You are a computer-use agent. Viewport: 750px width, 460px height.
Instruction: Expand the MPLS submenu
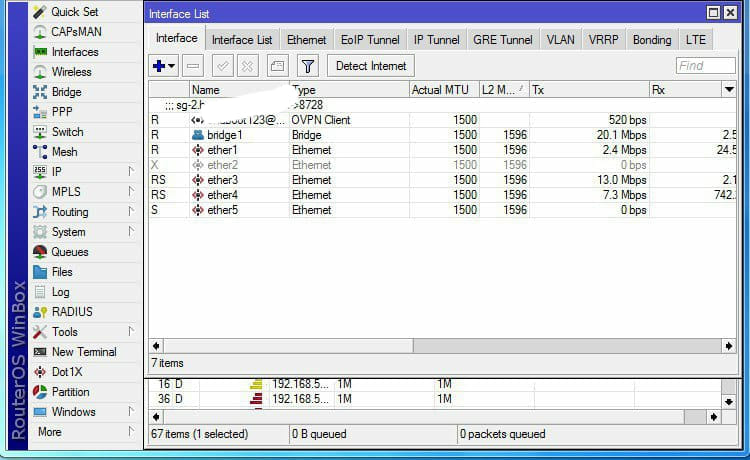(x=131, y=191)
